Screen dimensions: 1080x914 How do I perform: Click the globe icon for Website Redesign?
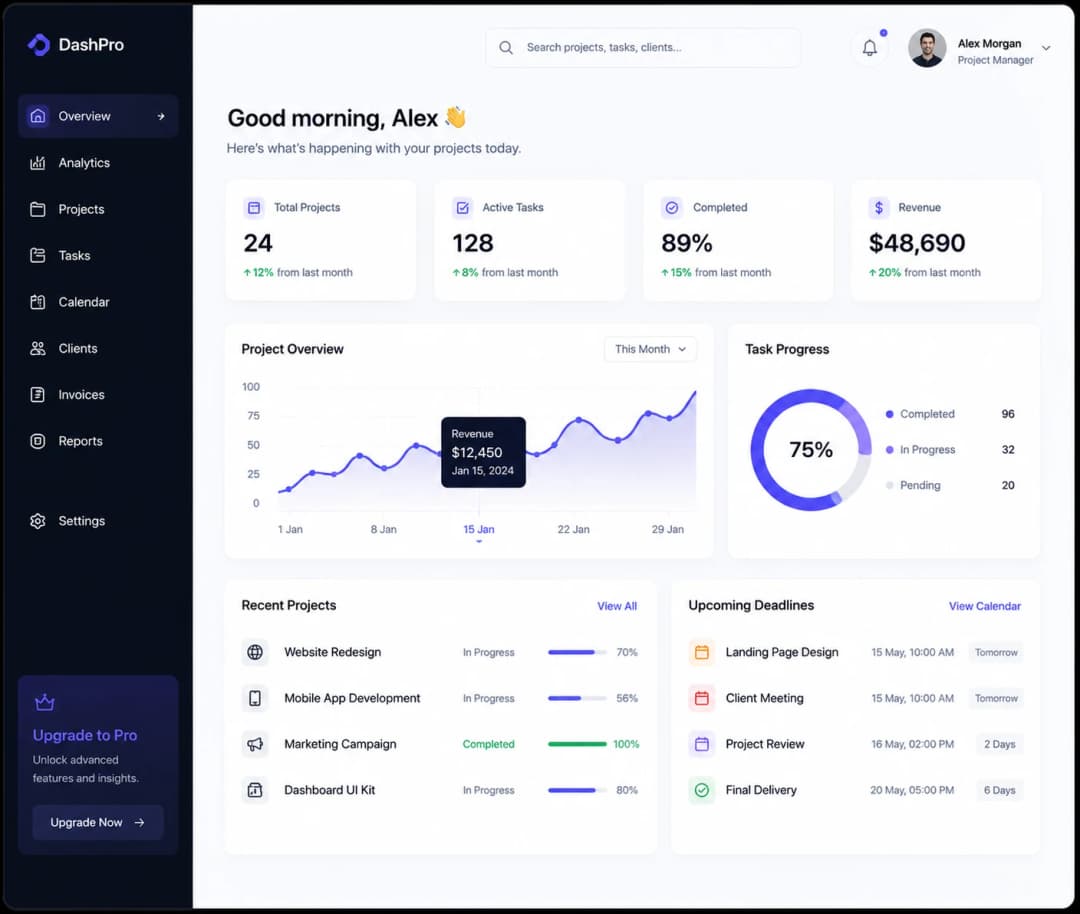255,652
